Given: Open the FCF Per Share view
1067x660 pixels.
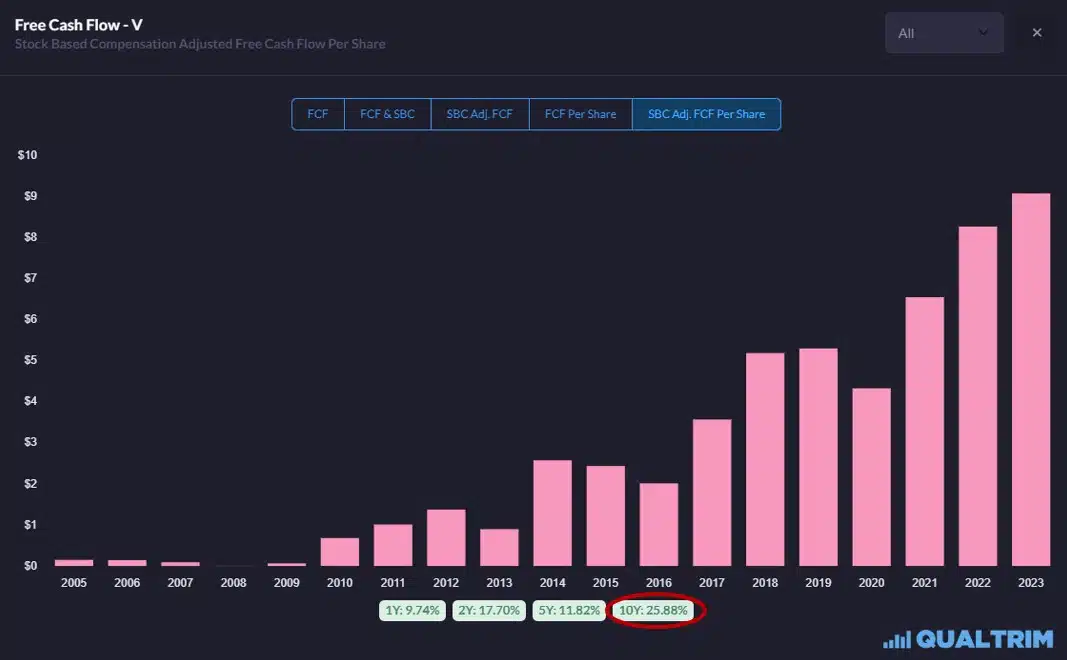Looking at the screenshot, I should click(x=580, y=113).
